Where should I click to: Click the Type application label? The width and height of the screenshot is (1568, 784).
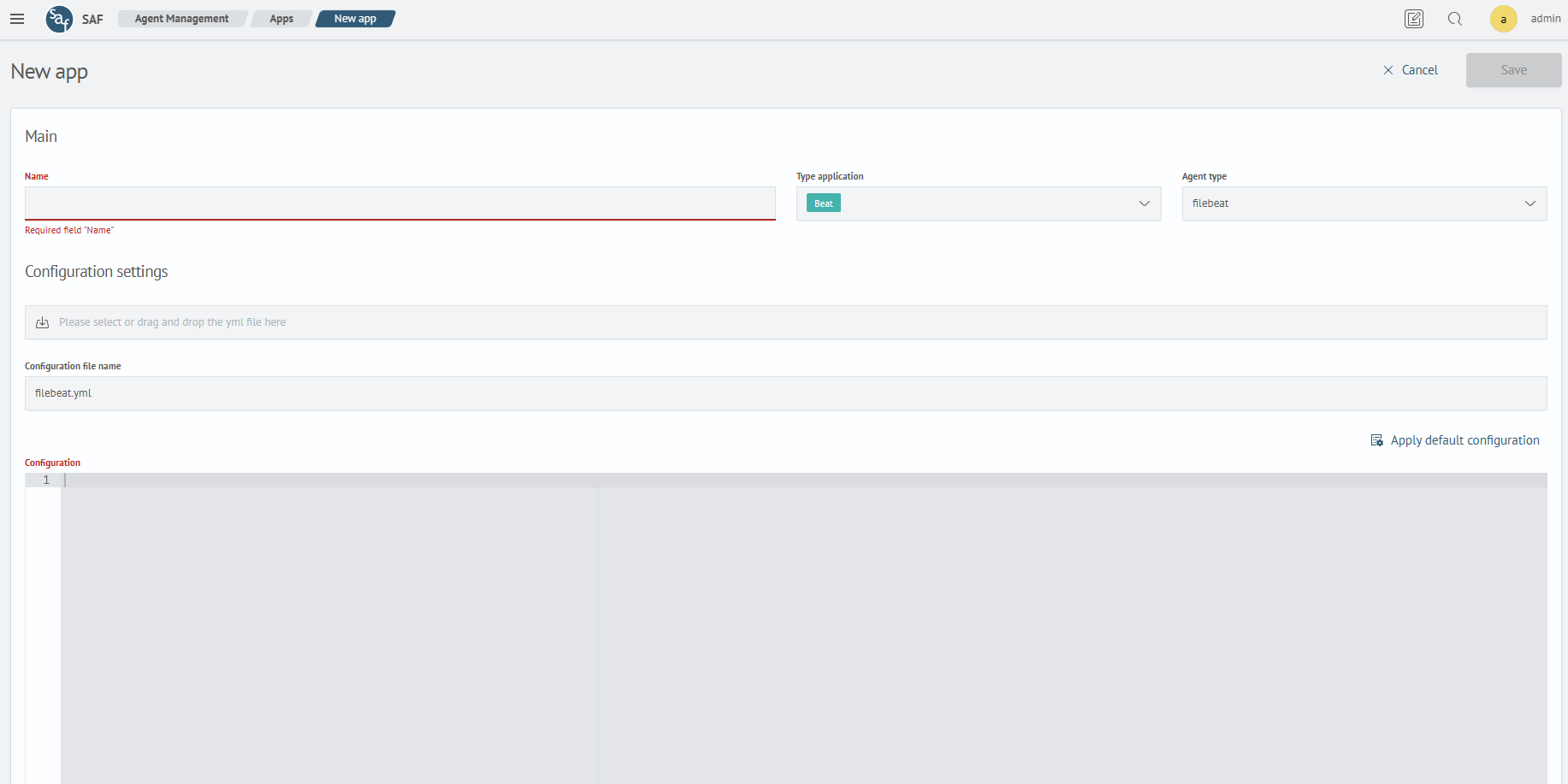(x=830, y=176)
